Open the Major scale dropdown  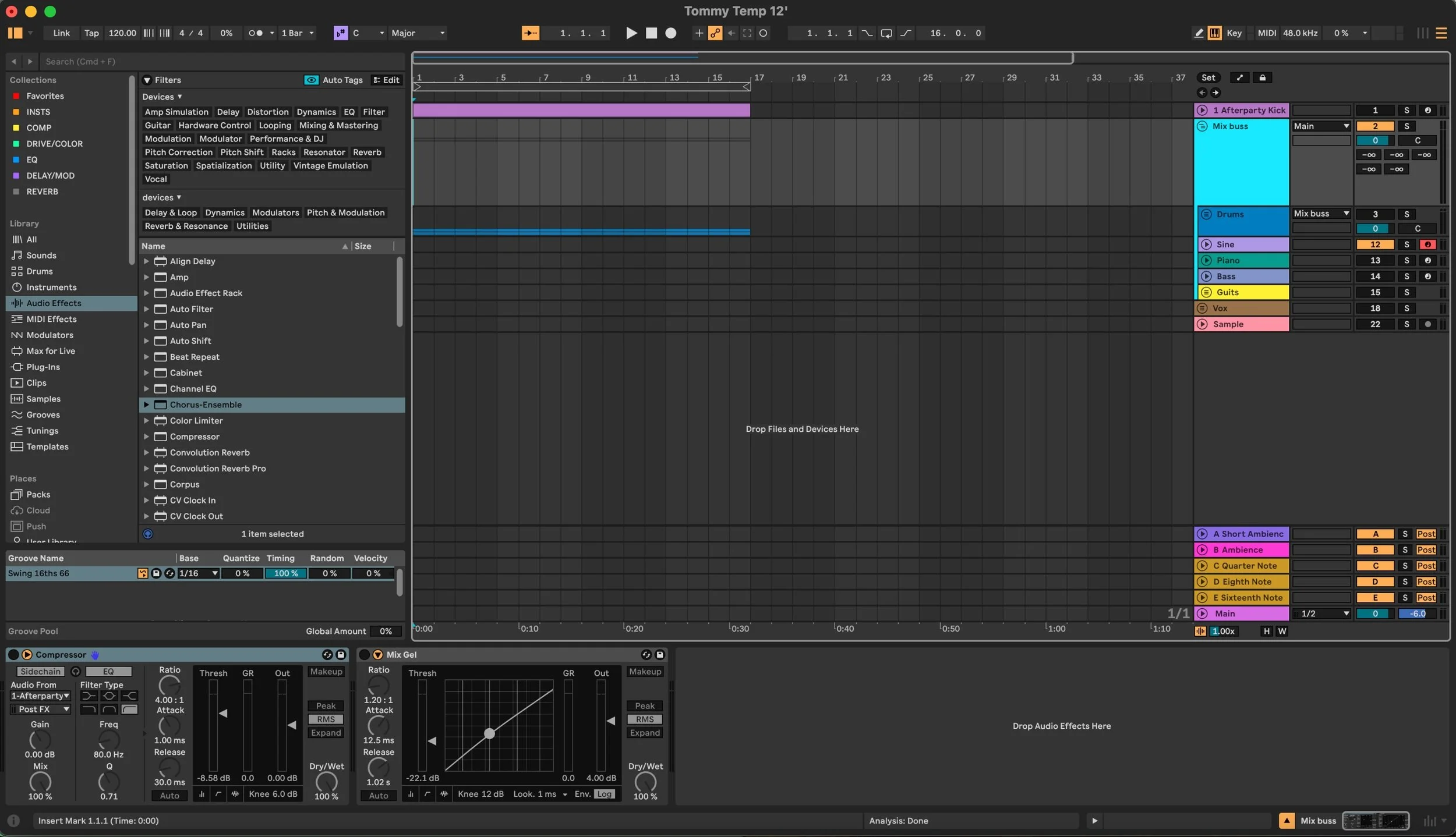coord(418,33)
